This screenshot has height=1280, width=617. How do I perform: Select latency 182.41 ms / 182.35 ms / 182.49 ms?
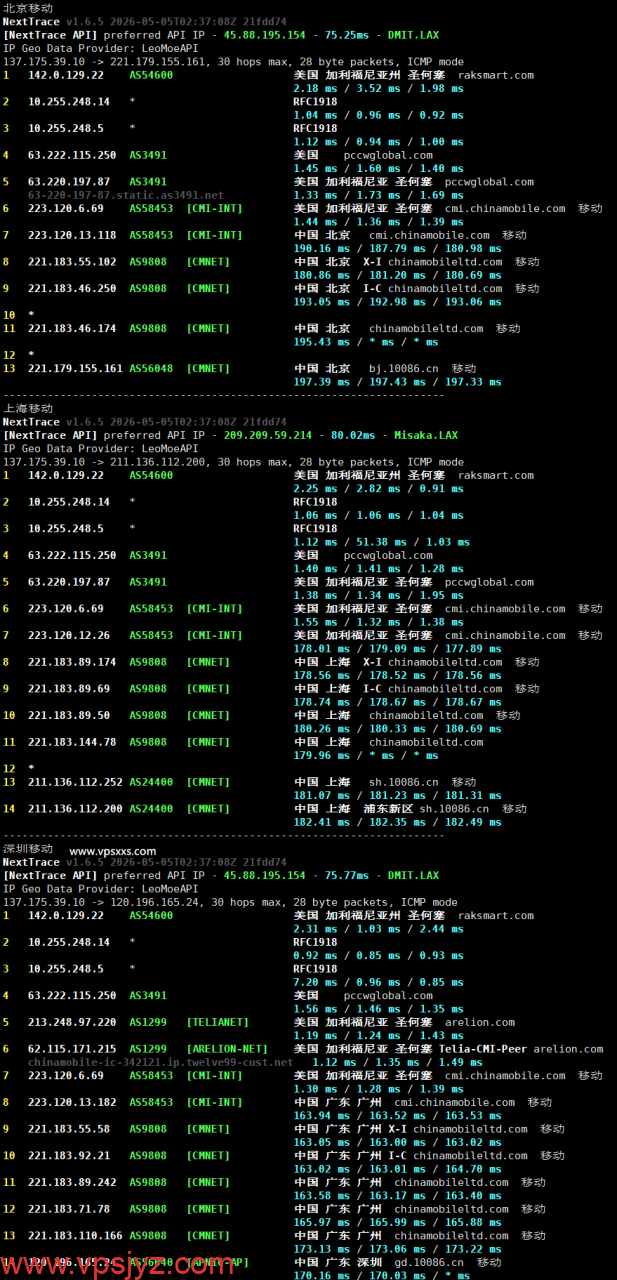pos(397,822)
